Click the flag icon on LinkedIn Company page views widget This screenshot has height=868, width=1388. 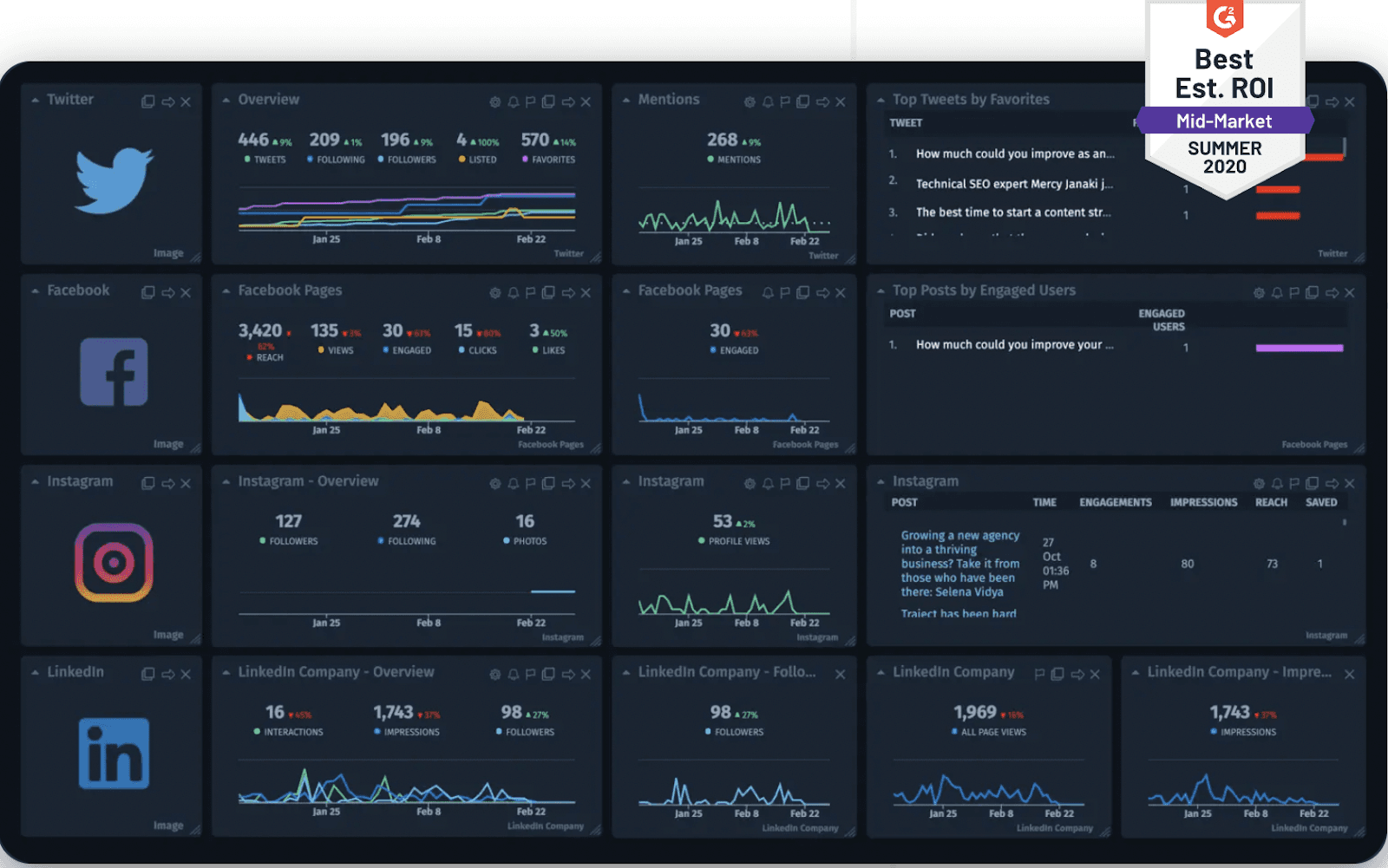coord(1039,675)
